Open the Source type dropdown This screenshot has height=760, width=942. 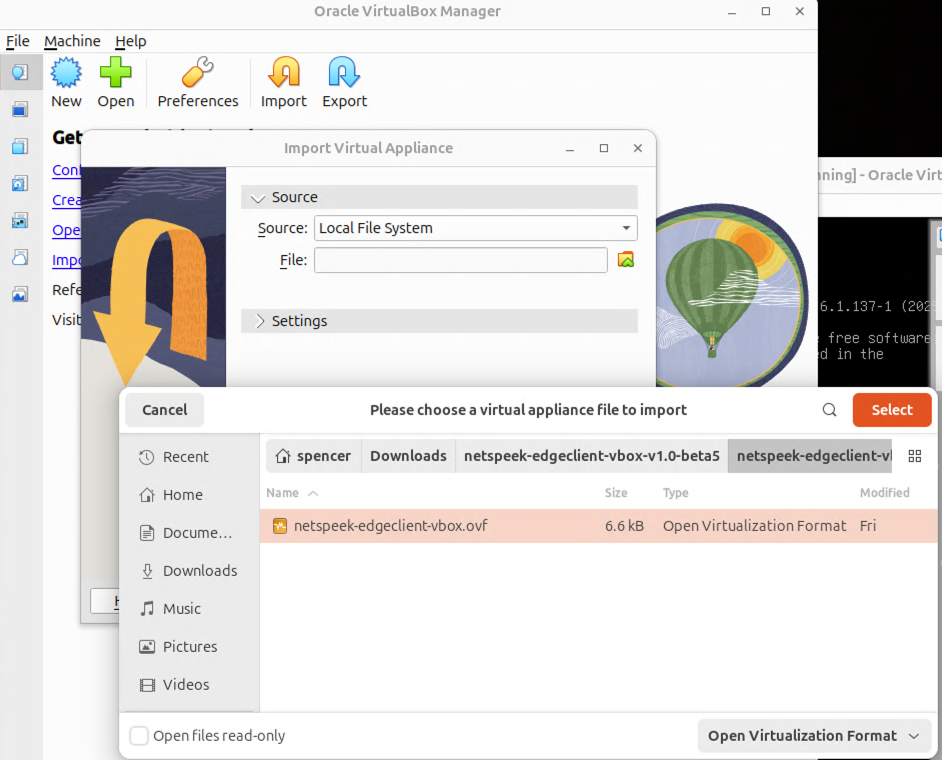click(475, 228)
